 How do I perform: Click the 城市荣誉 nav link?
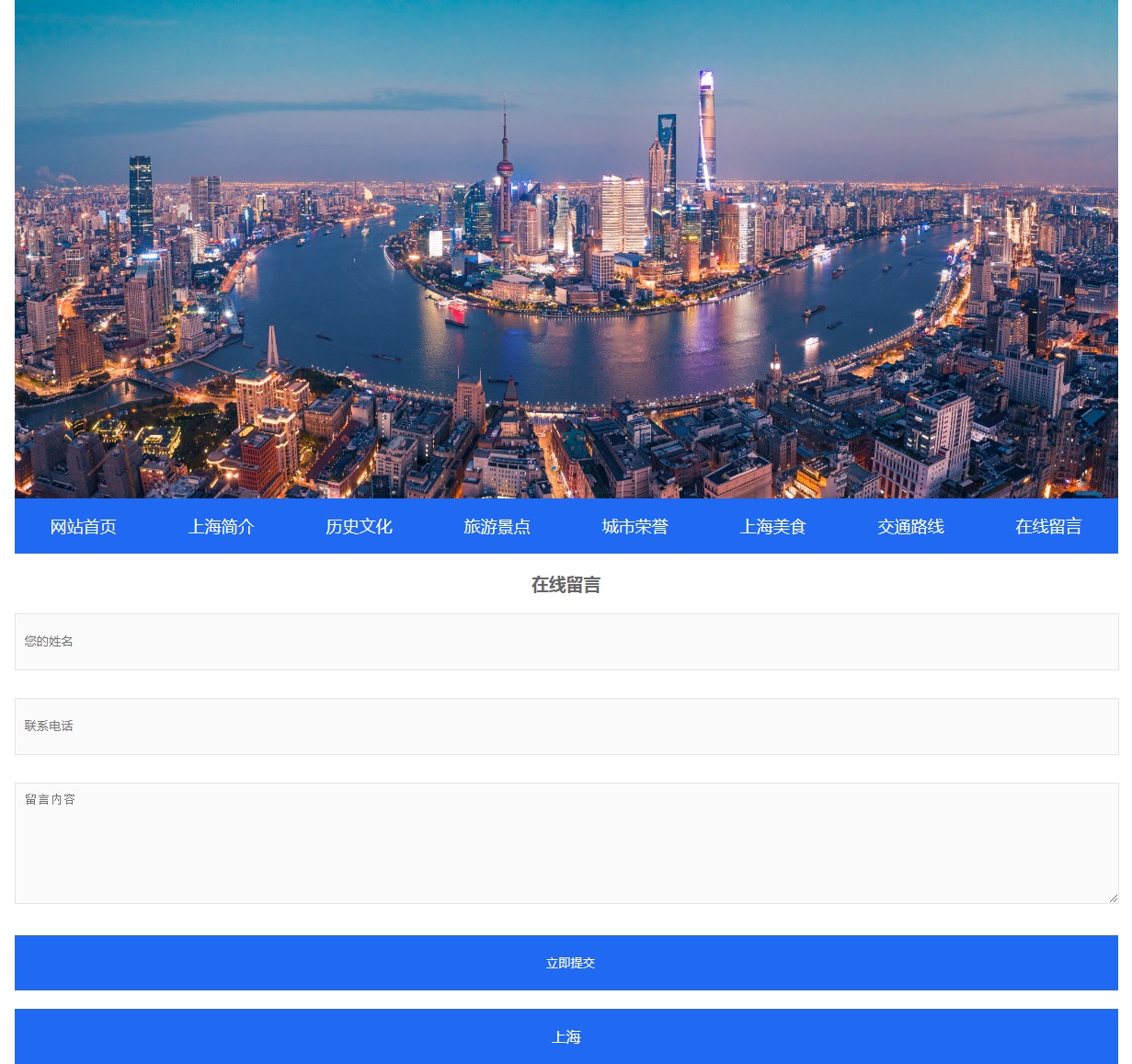pos(635,526)
